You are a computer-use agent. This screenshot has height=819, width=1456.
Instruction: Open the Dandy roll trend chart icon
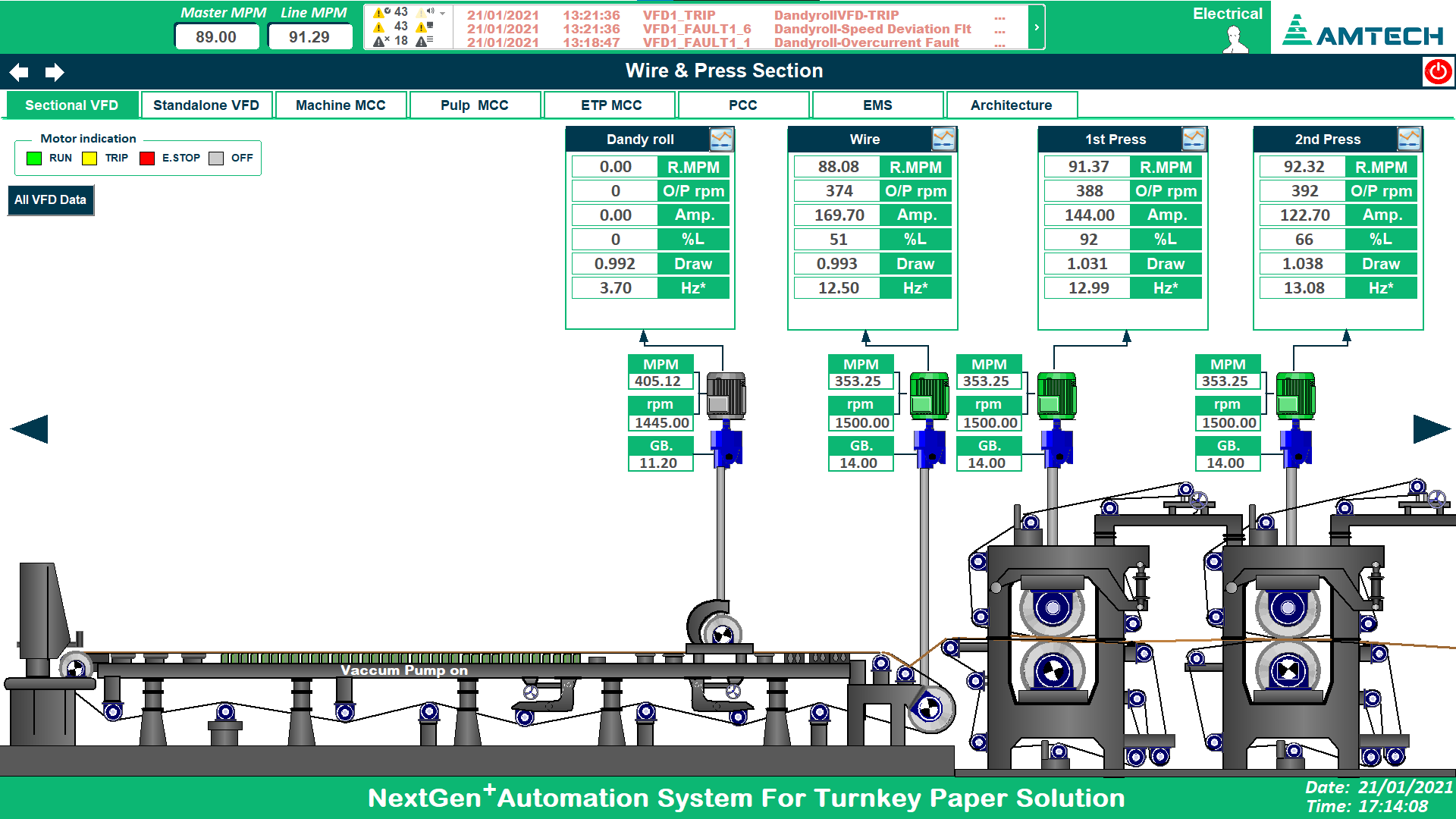pos(721,139)
